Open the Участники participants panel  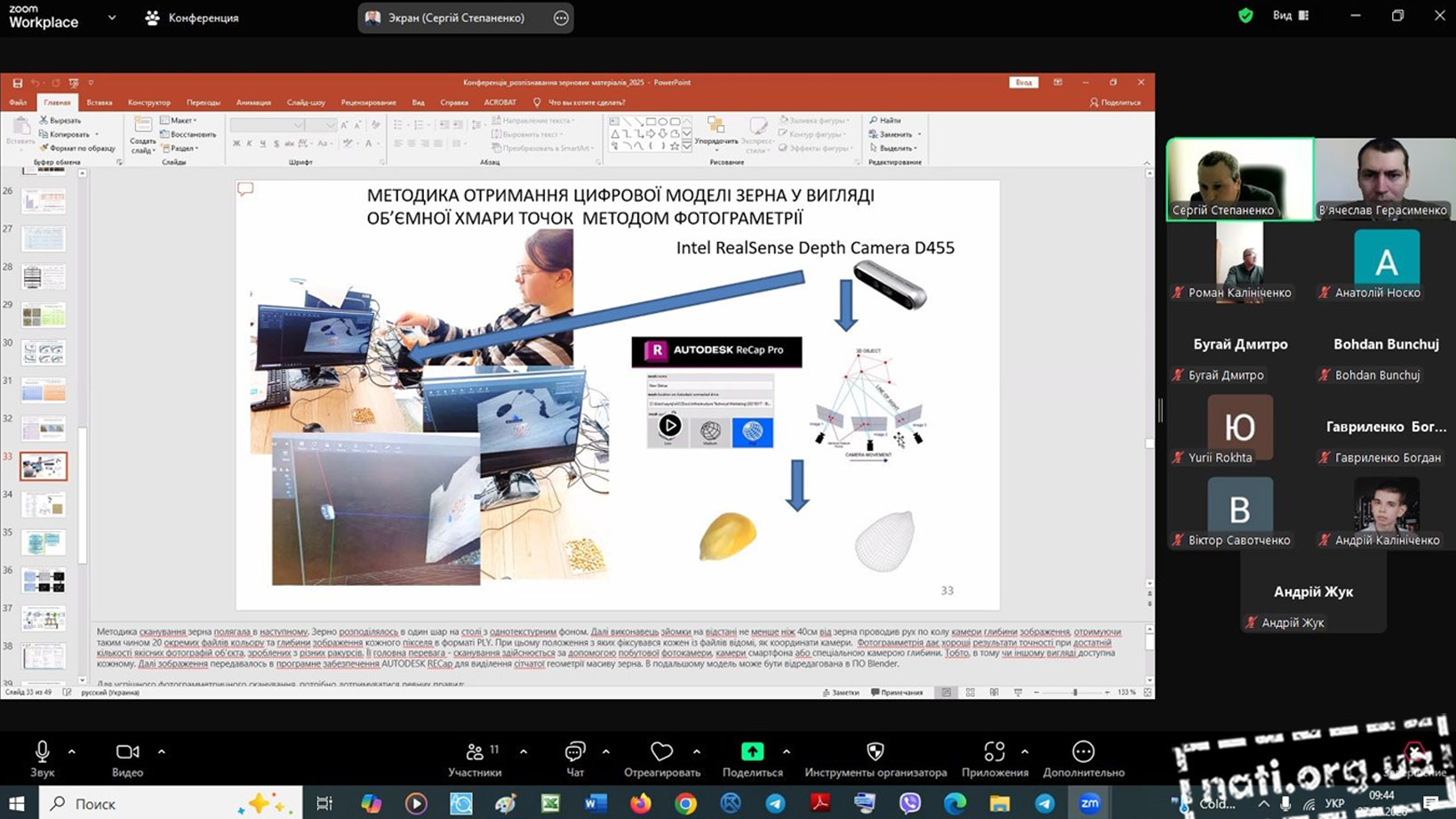[x=475, y=752]
